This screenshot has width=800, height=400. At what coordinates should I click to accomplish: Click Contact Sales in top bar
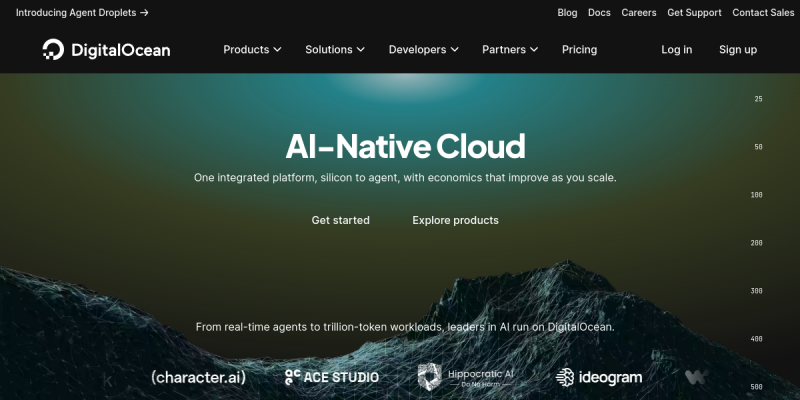pyautogui.click(x=763, y=13)
